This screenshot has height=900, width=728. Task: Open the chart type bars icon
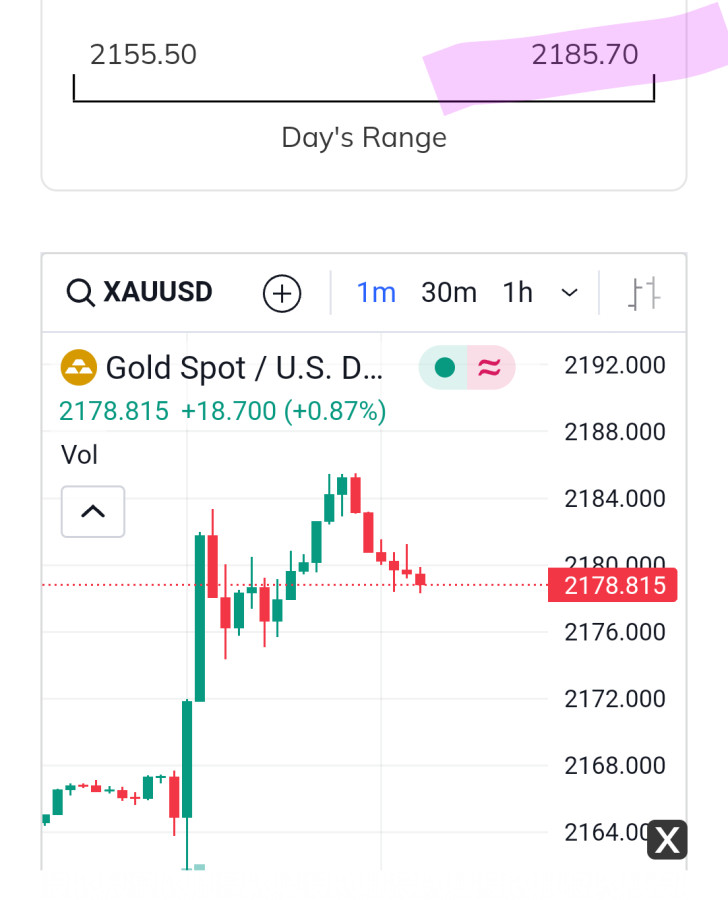pos(644,293)
